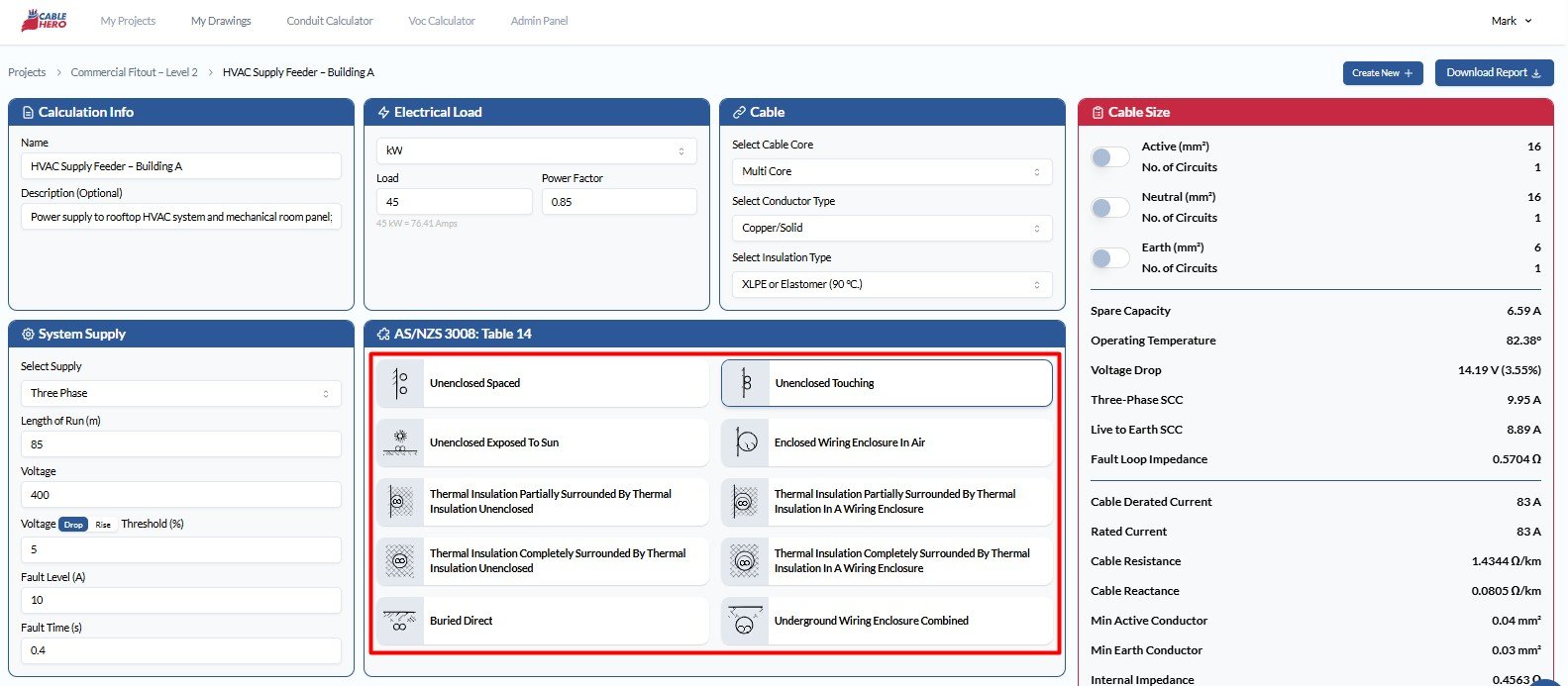The height and width of the screenshot is (686, 1568).
Task: Select Partially Surrounded Thermal Insulation Unenclosed icon
Action: coord(400,502)
